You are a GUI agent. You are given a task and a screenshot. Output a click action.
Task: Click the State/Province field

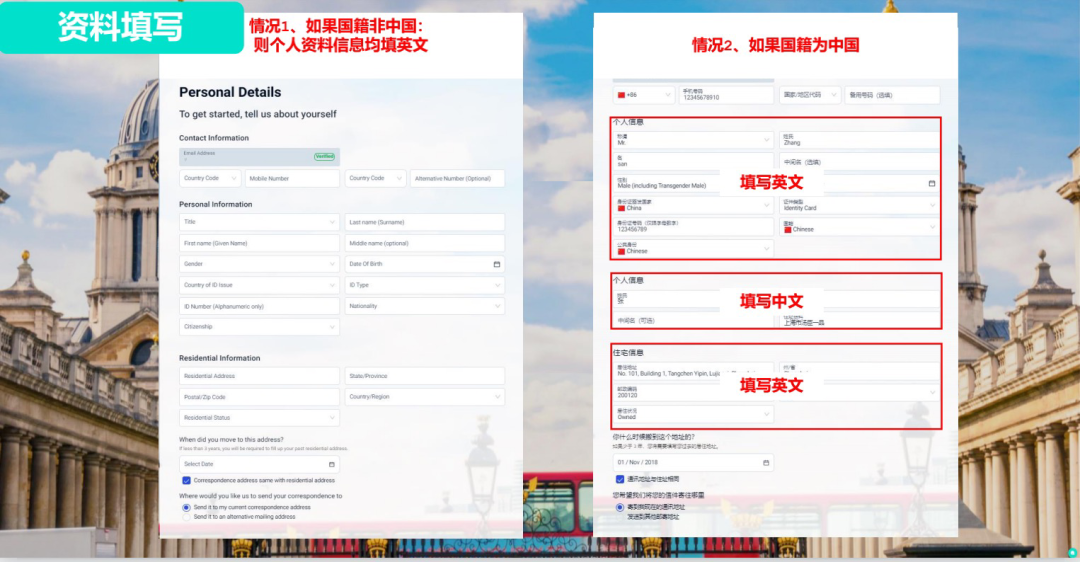pyautogui.click(x=424, y=376)
